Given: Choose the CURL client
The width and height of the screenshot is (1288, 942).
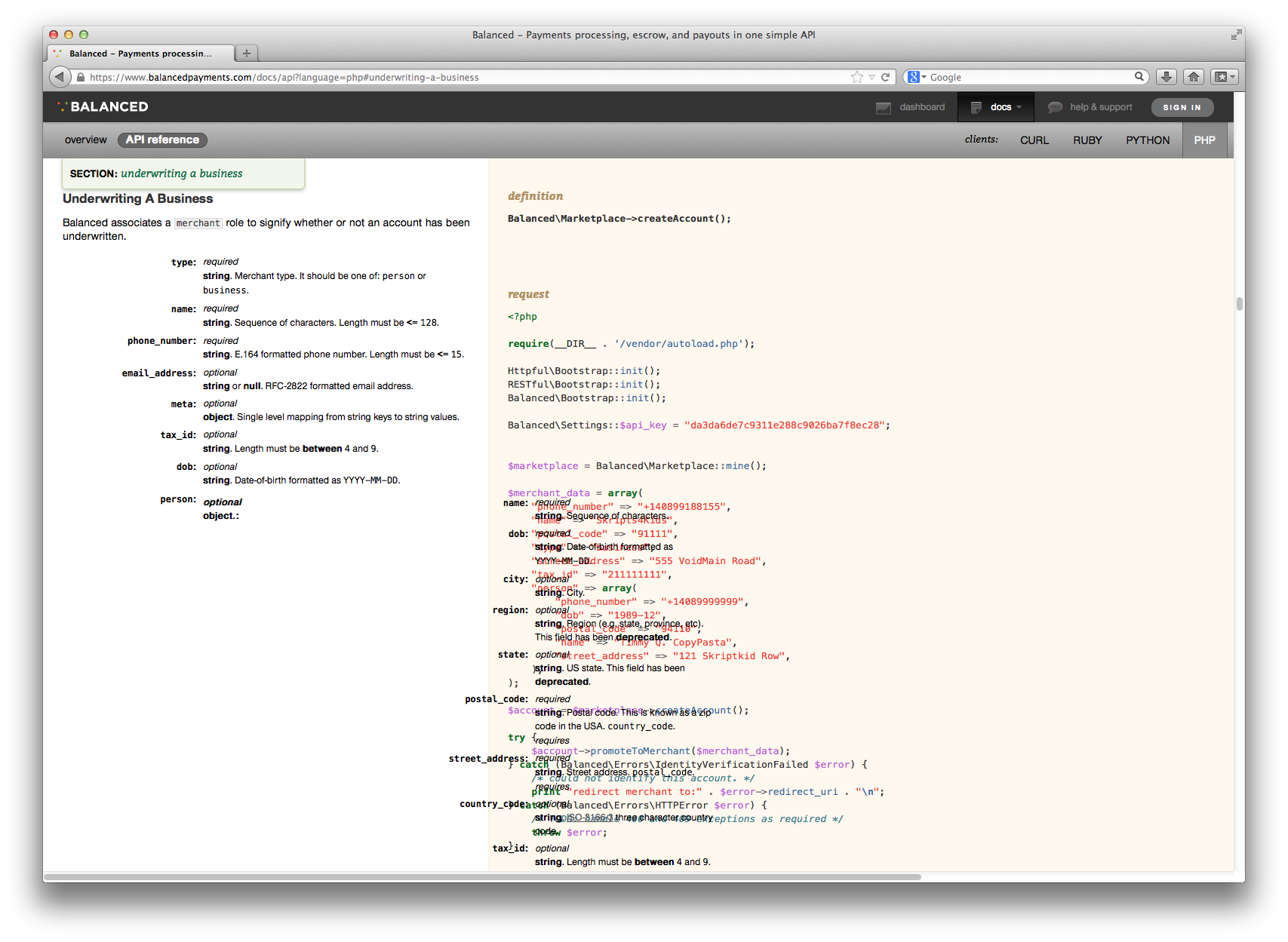Looking at the screenshot, I should [1034, 140].
